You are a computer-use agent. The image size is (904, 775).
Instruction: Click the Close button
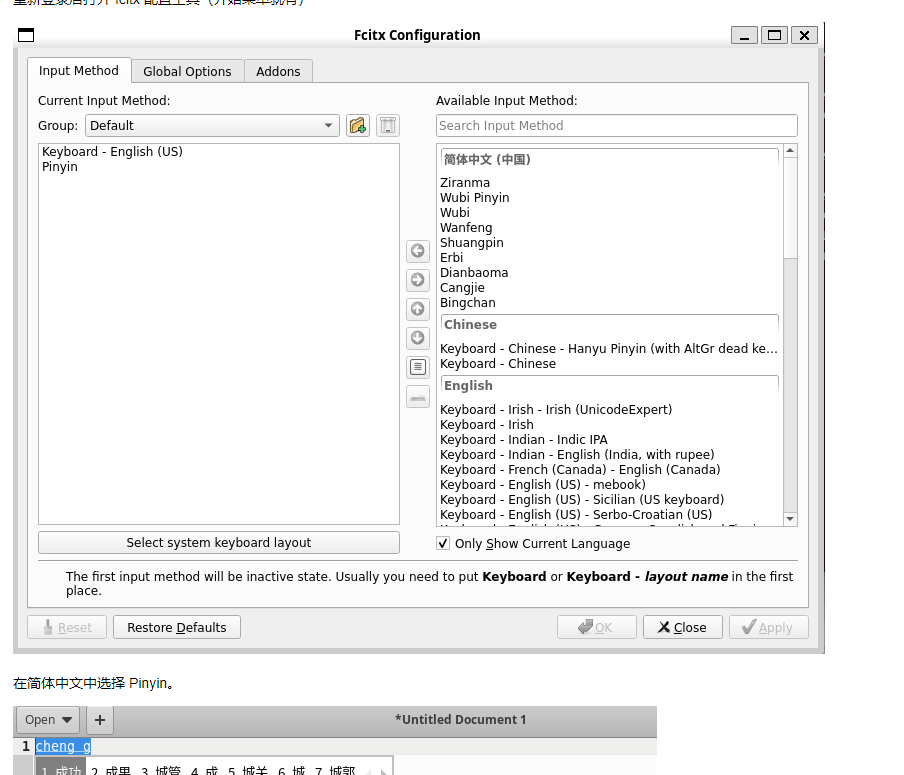pyautogui.click(x=683, y=627)
